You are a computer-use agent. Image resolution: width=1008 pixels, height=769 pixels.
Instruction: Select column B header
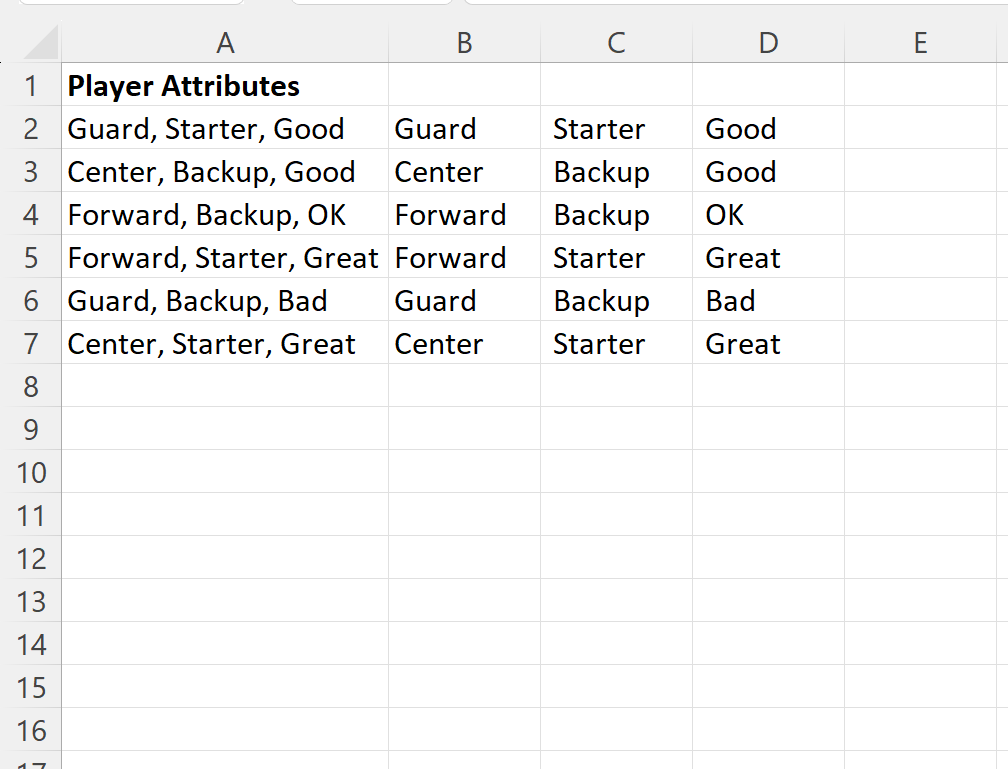tap(464, 42)
